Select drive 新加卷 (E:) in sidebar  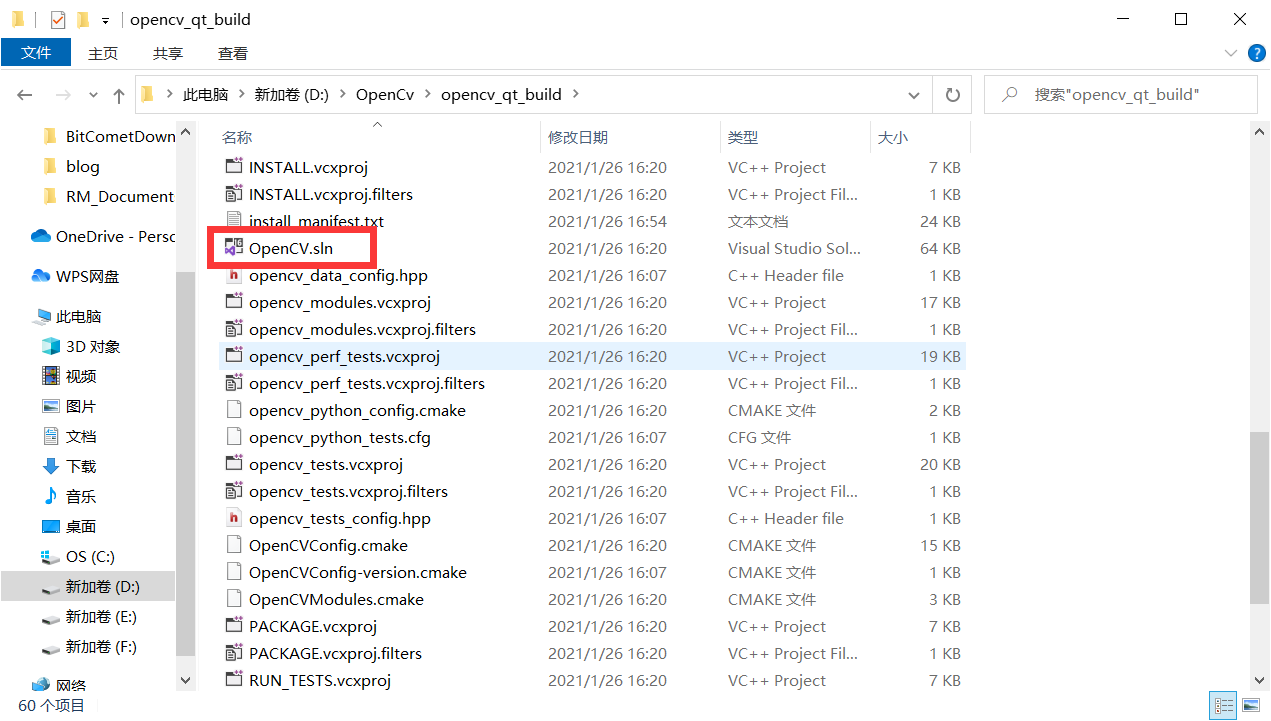pos(89,617)
